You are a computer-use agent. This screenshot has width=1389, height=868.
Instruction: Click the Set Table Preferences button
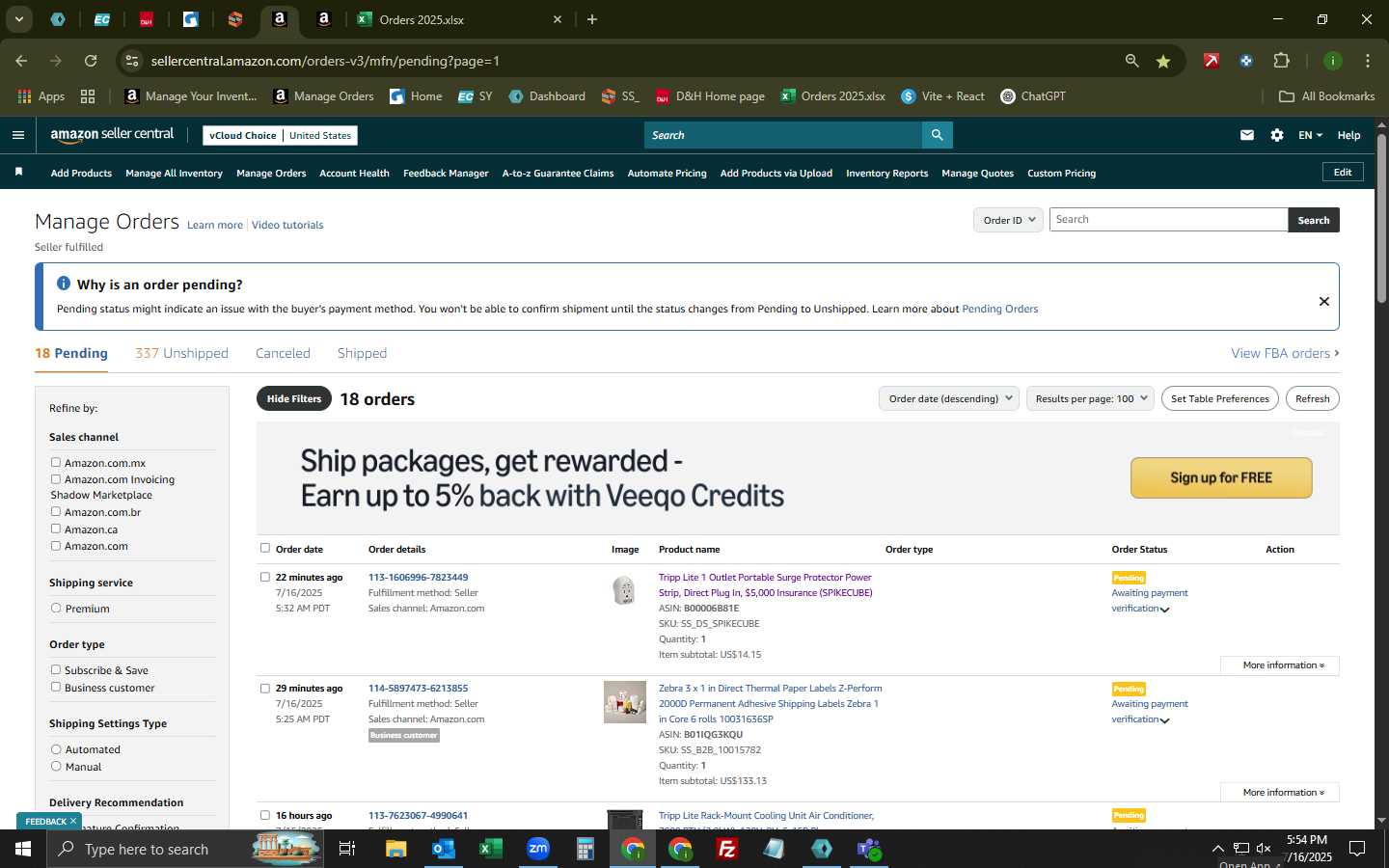(1219, 398)
